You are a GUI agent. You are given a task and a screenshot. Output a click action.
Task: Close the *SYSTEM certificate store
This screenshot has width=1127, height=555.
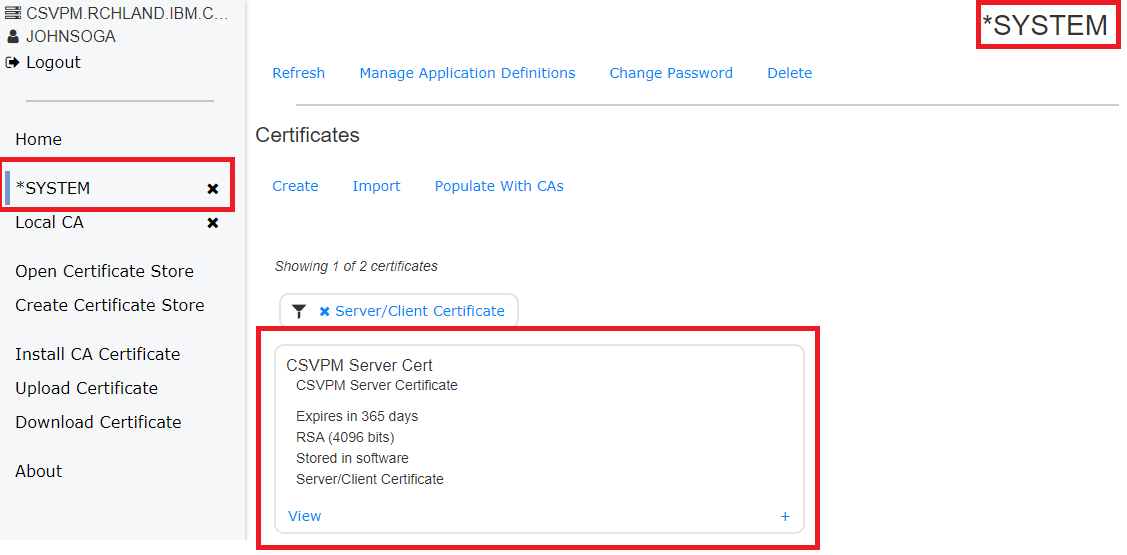coord(213,189)
